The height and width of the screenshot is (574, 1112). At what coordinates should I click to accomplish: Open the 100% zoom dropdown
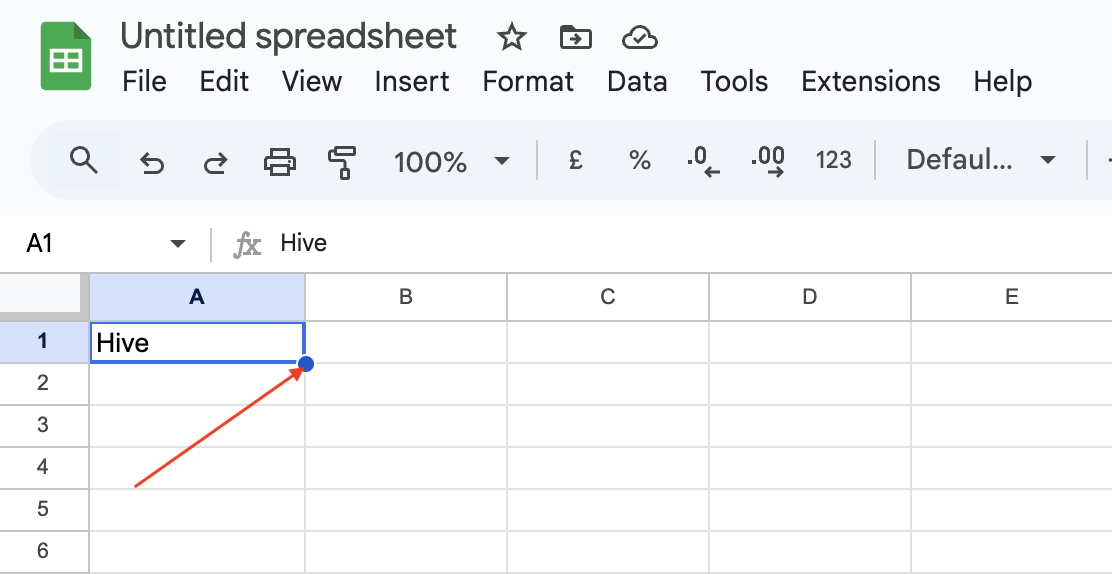click(x=452, y=162)
